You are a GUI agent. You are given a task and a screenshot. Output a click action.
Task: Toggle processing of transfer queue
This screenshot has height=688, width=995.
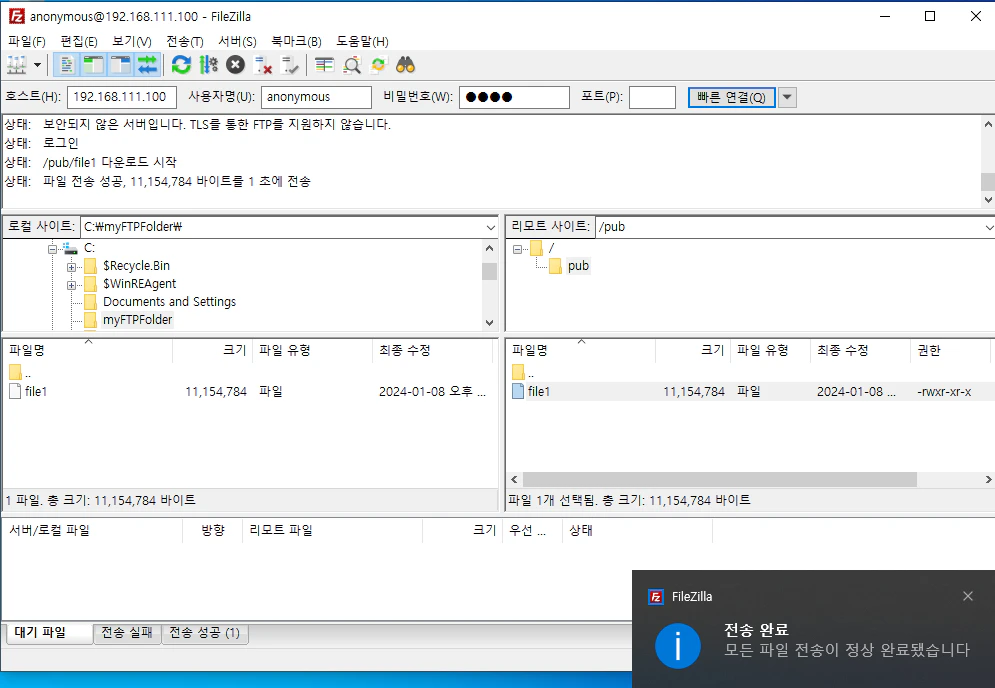click(x=208, y=65)
